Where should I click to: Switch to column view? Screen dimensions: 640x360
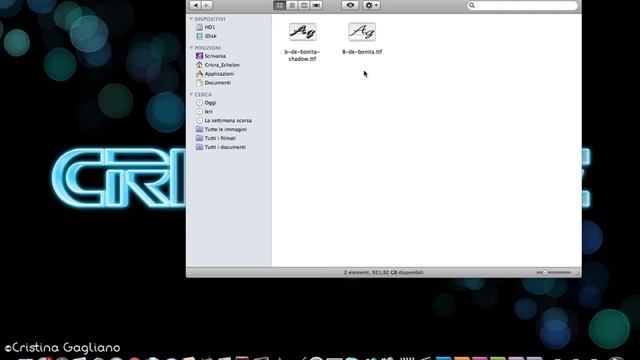click(304, 5)
